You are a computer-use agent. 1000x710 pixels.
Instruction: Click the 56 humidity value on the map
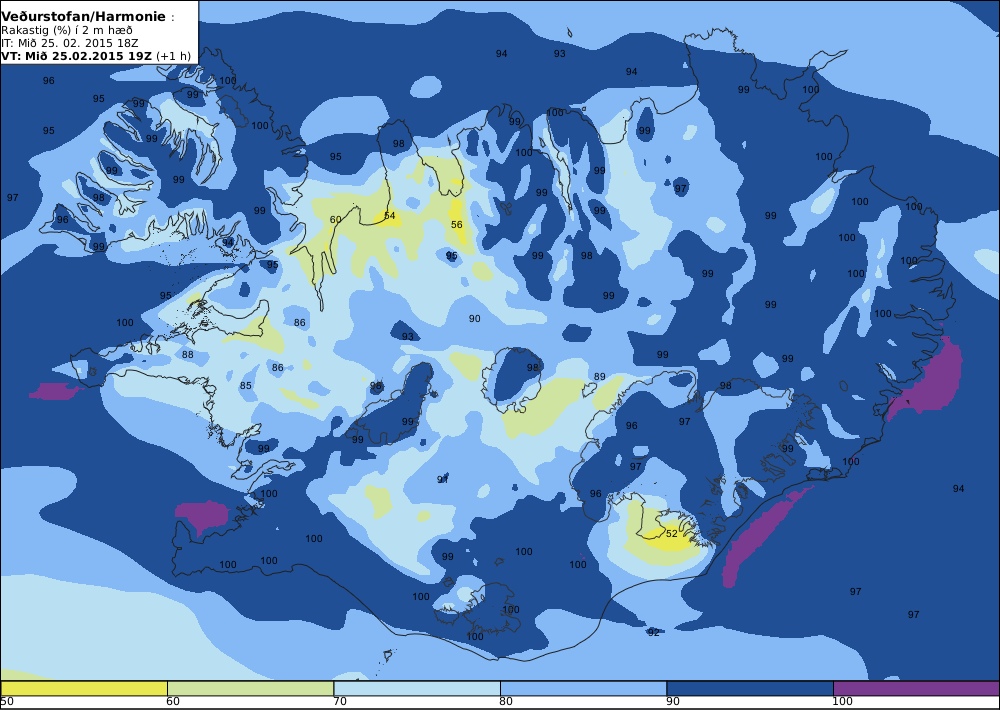tap(457, 225)
